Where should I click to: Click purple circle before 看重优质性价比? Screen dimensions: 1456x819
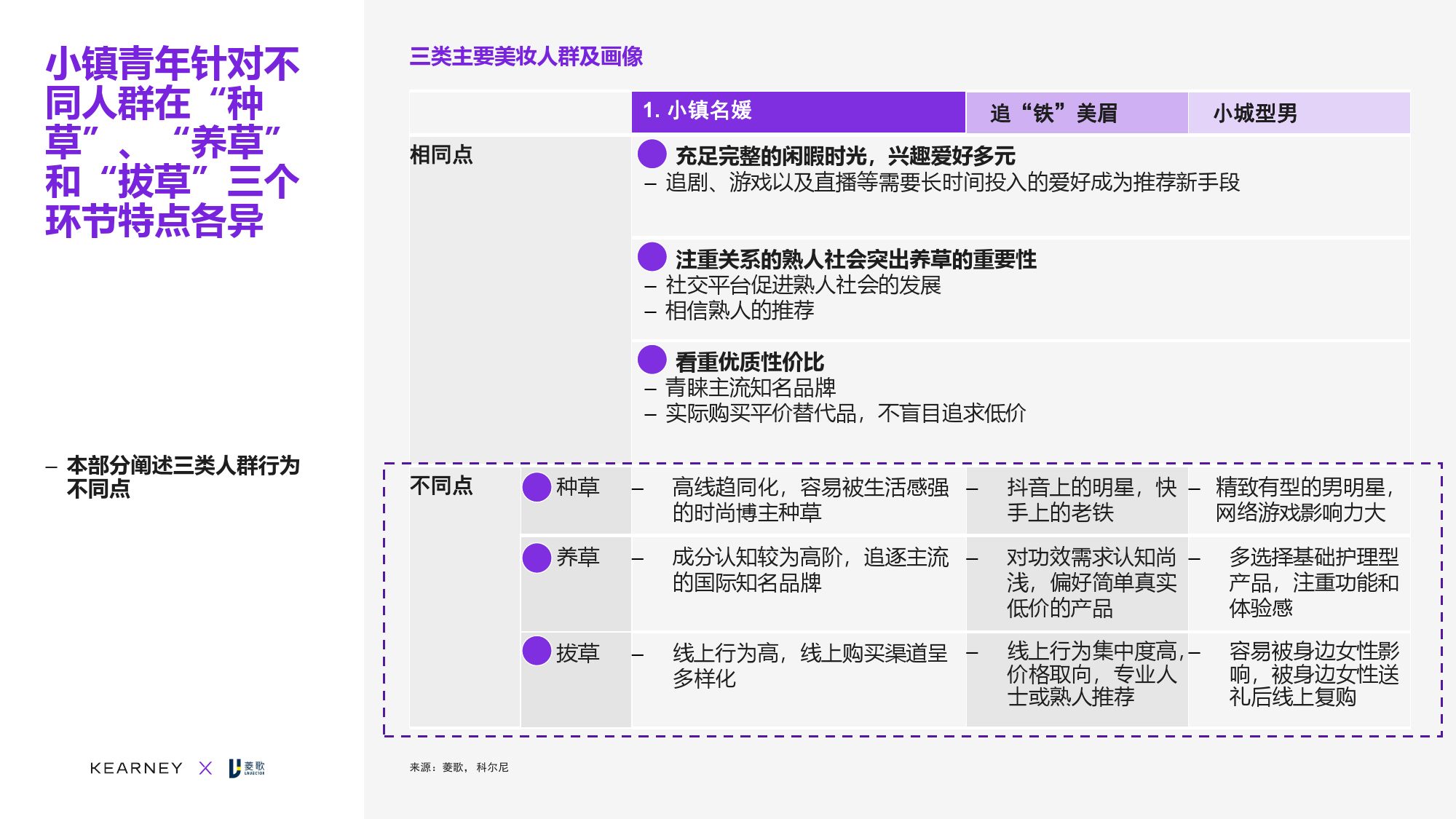(x=652, y=360)
